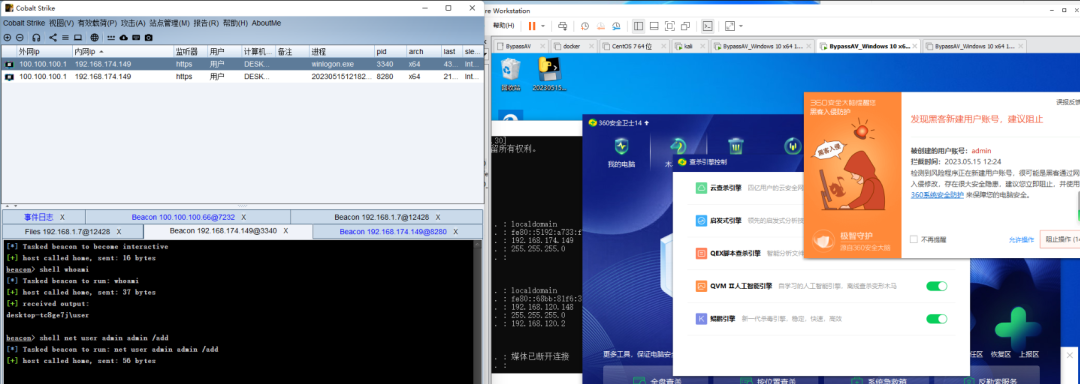
Task: Click the connect to team server plus icon
Action: pyautogui.click(x=7, y=37)
